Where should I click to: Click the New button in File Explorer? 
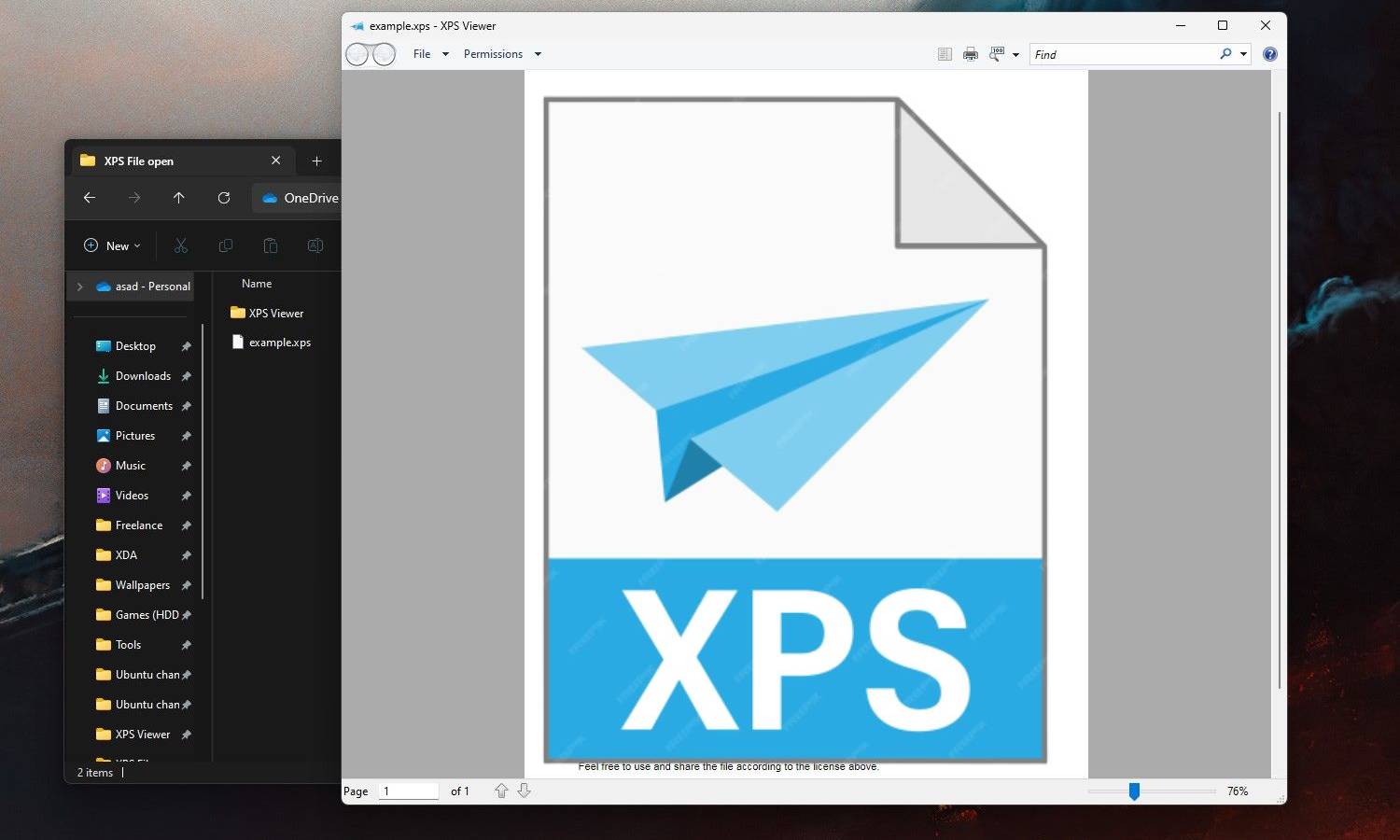click(x=111, y=245)
